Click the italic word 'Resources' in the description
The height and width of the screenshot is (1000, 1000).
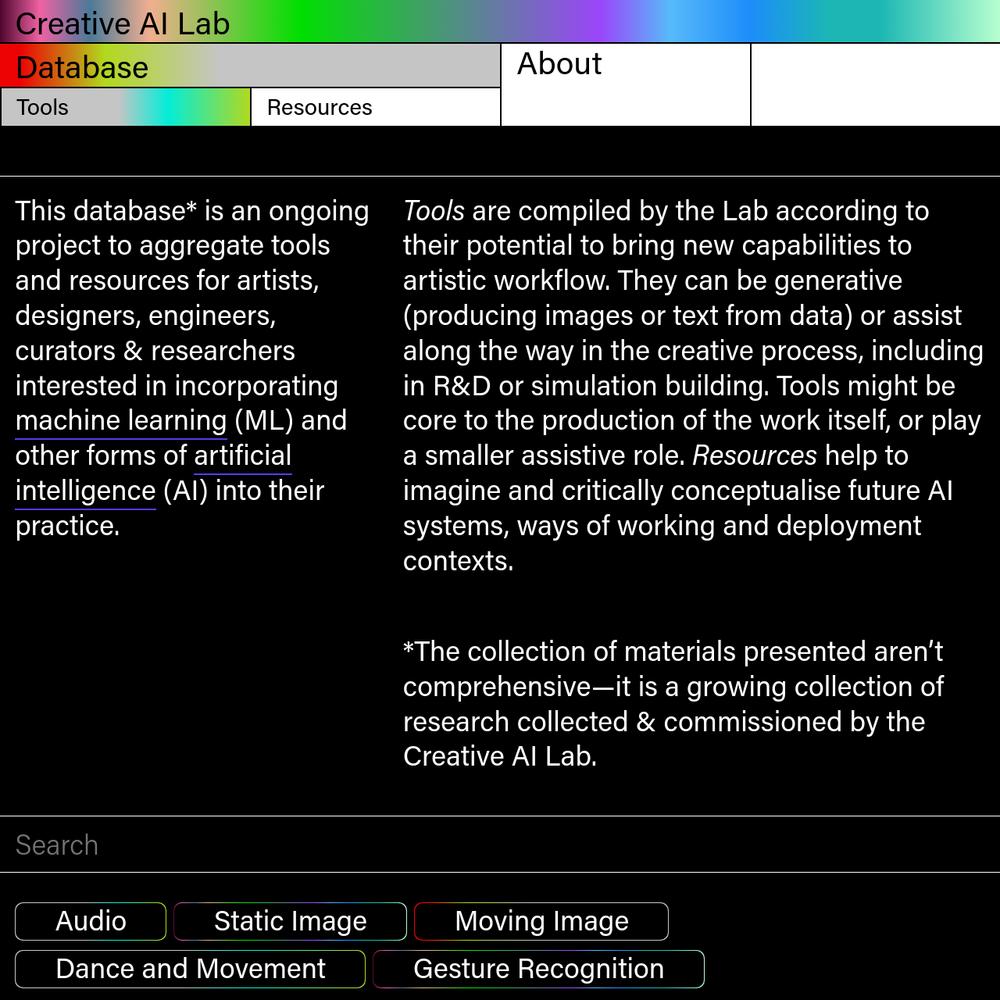tap(754, 456)
